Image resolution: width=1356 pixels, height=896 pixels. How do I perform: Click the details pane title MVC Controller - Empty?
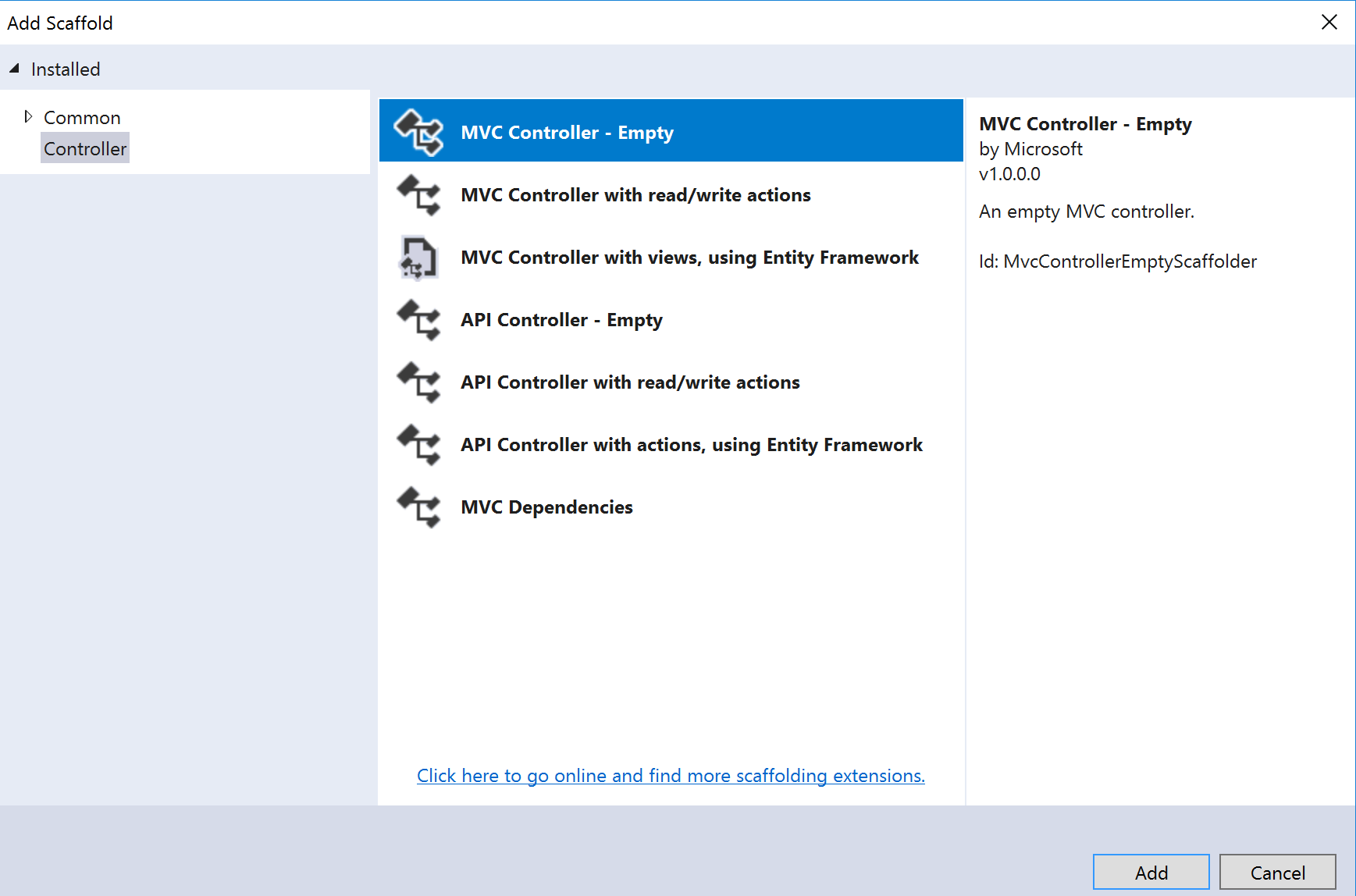1085,124
